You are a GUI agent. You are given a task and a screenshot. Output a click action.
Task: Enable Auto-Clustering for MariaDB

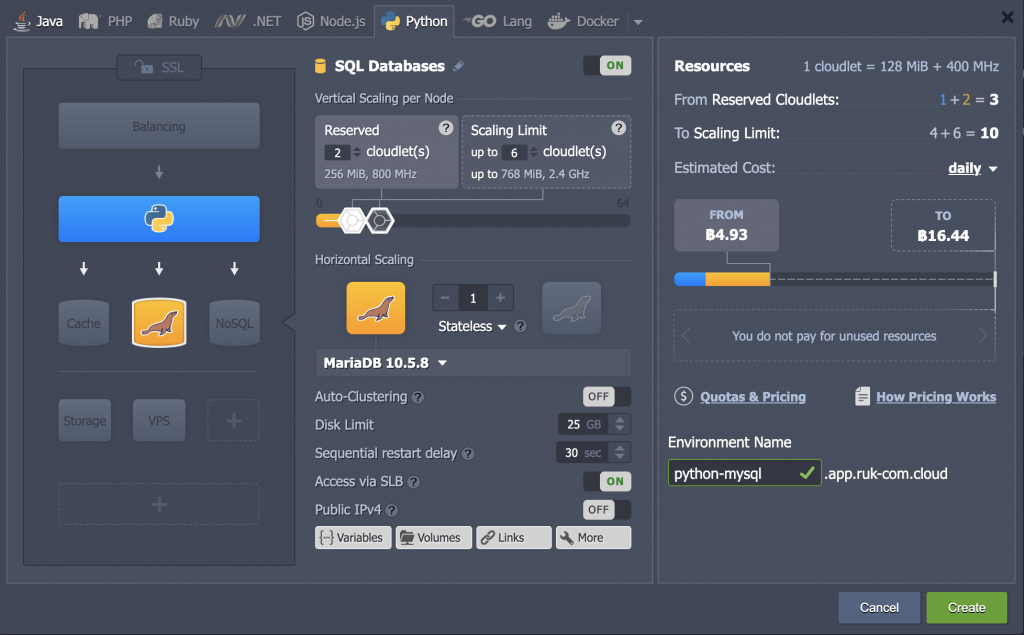click(x=606, y=396)
